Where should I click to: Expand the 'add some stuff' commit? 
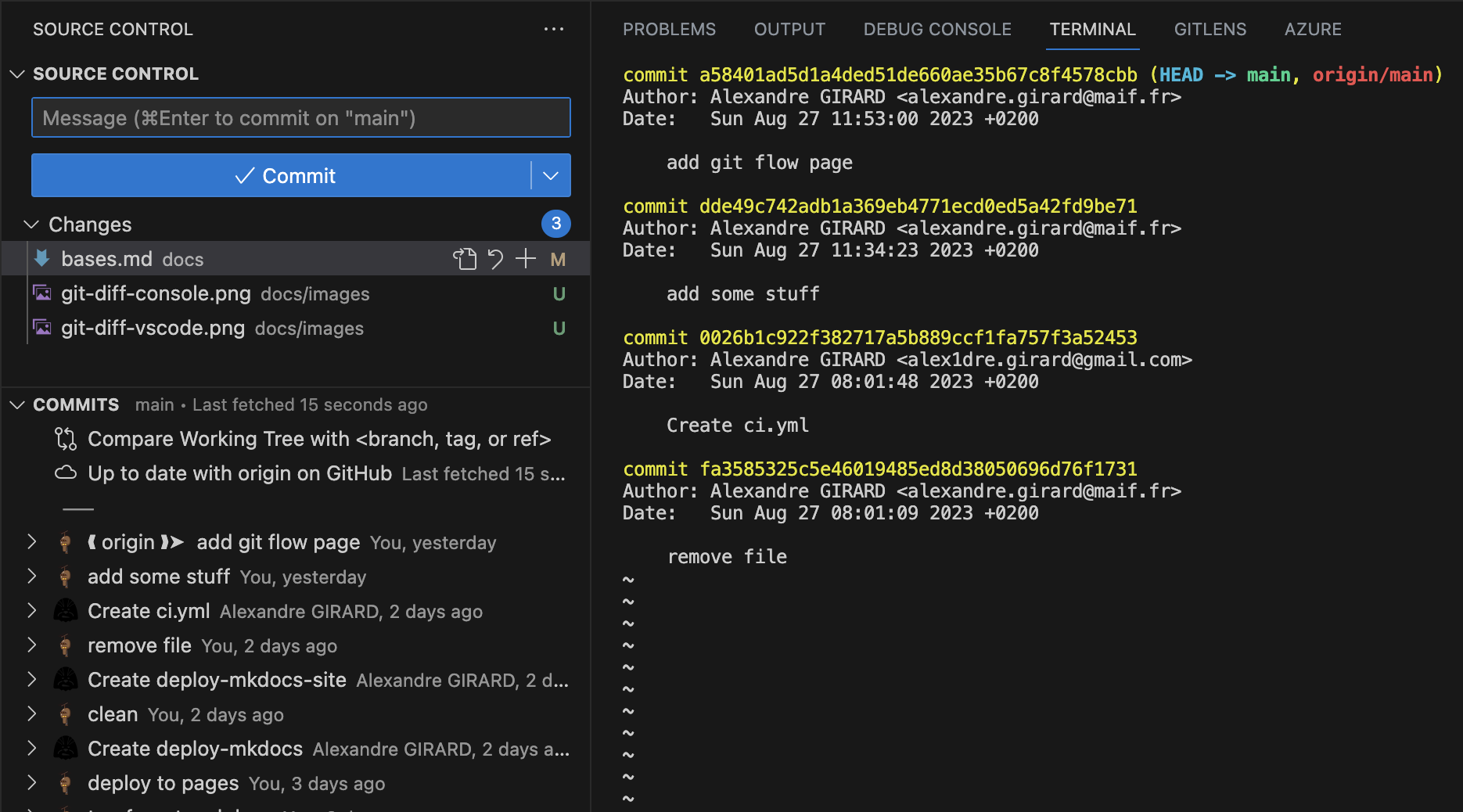tap(31, 576)
